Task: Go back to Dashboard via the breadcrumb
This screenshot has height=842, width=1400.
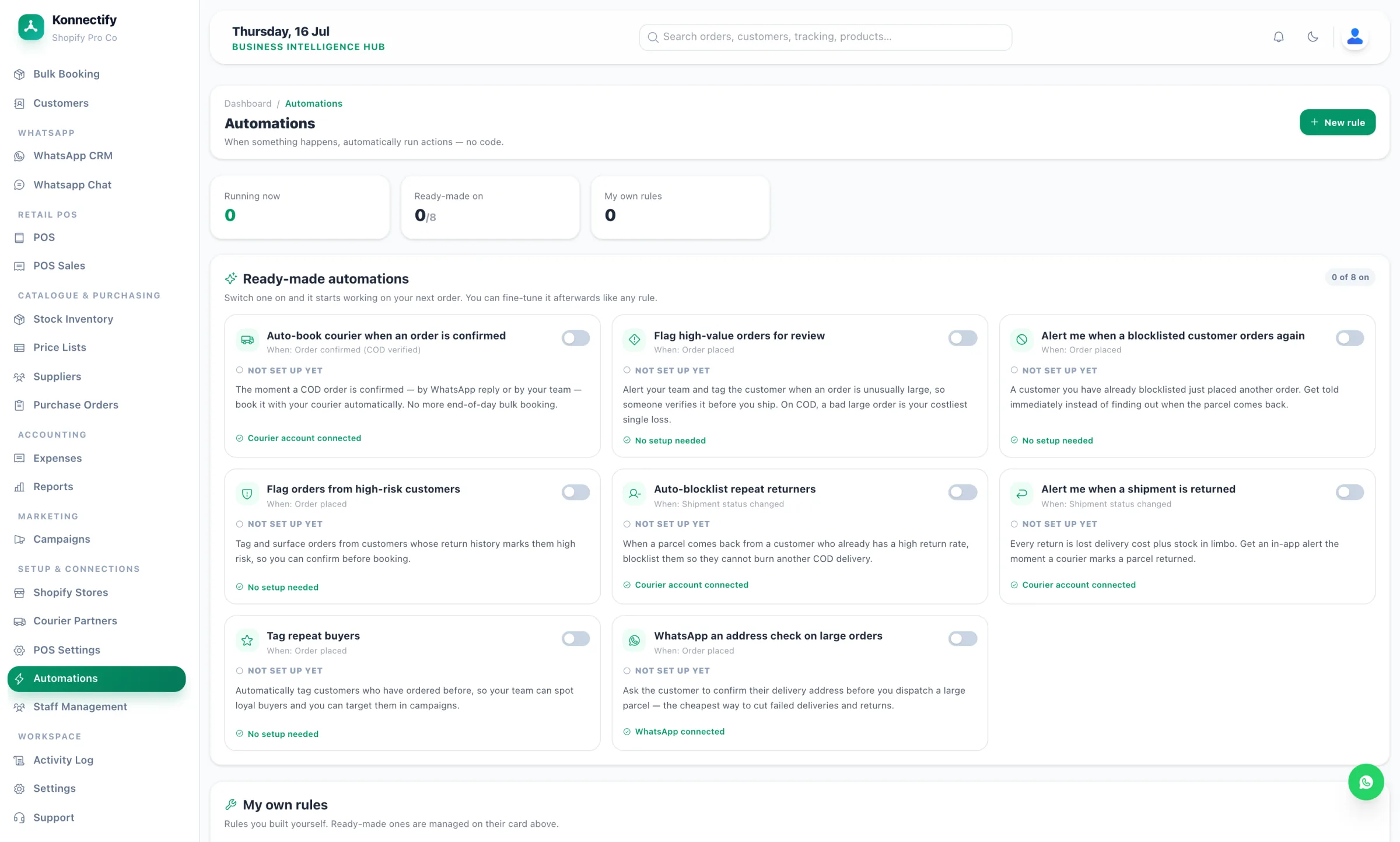Action: [247, 103]
